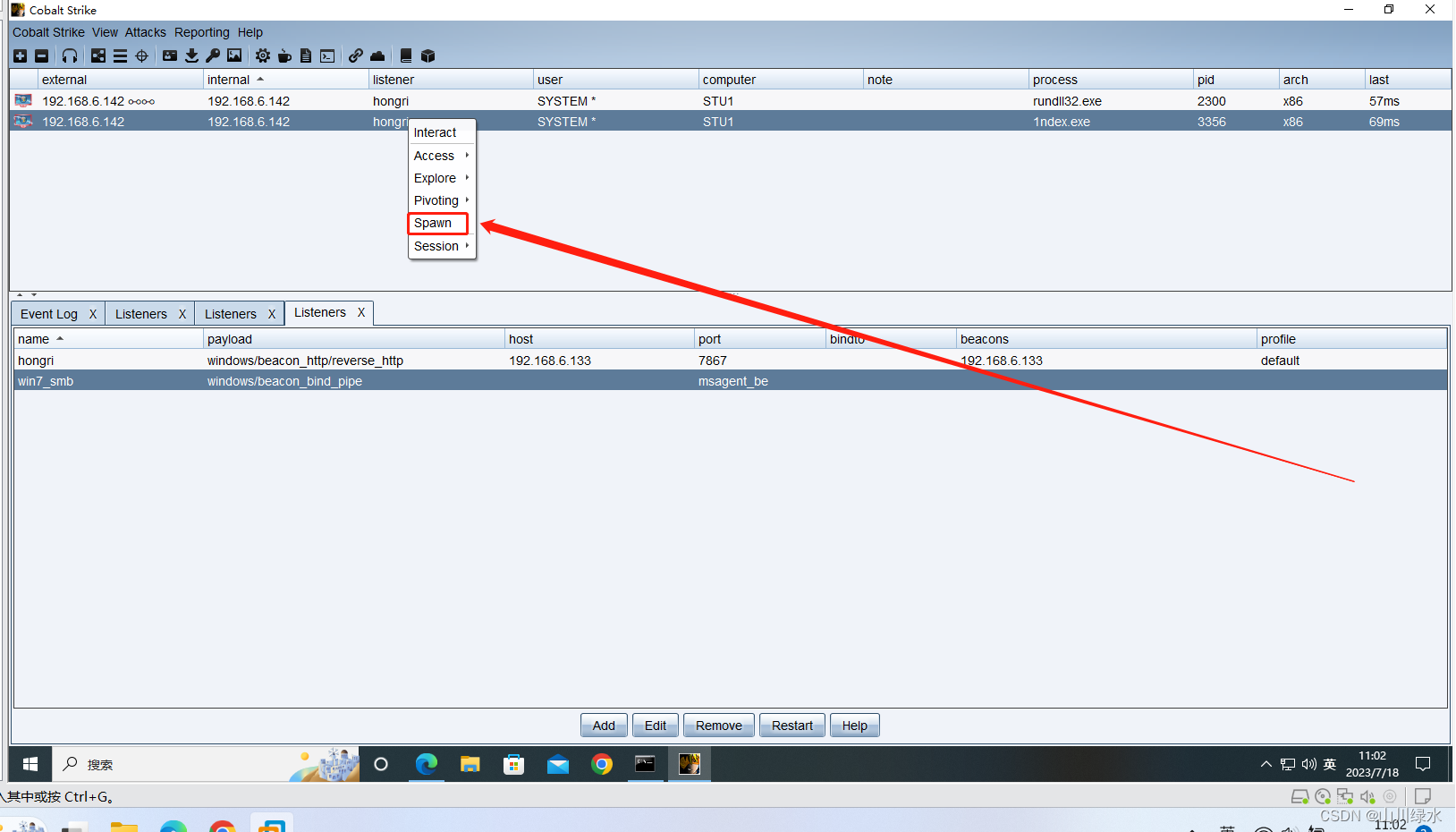This screenshot has width=1456, height=832.
Task: Click the VMware hard disk status icon
Action: pos(1299,796)
